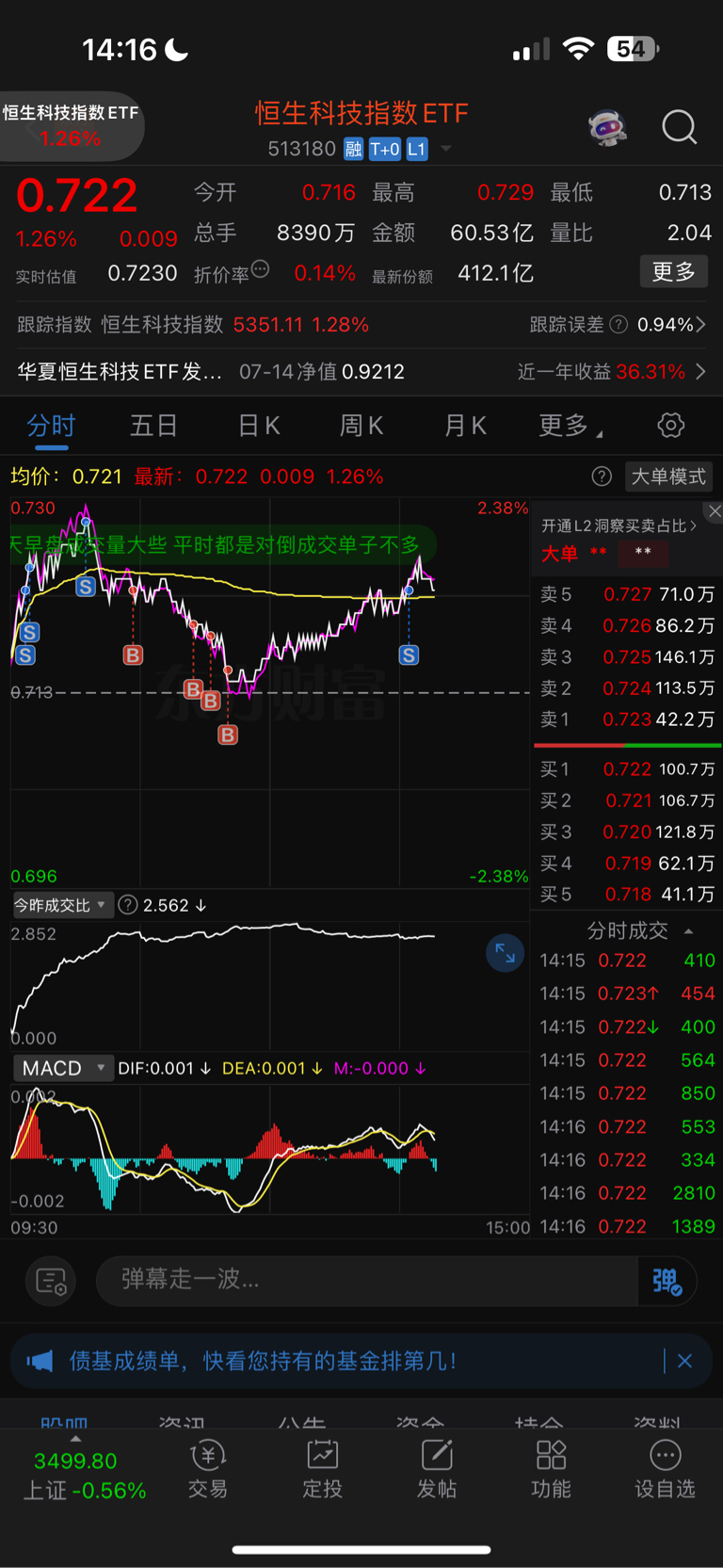Switch to the 日K tab
Screen dimensions: 723x1568
click(x=259, y=426)
